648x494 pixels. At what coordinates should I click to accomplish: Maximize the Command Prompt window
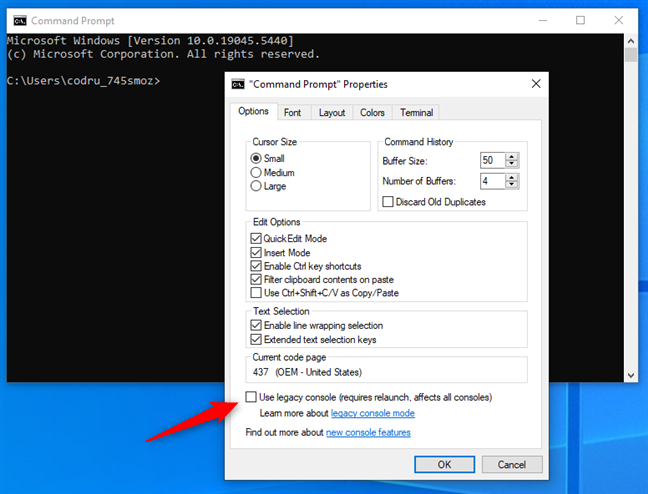coord(580,20)
